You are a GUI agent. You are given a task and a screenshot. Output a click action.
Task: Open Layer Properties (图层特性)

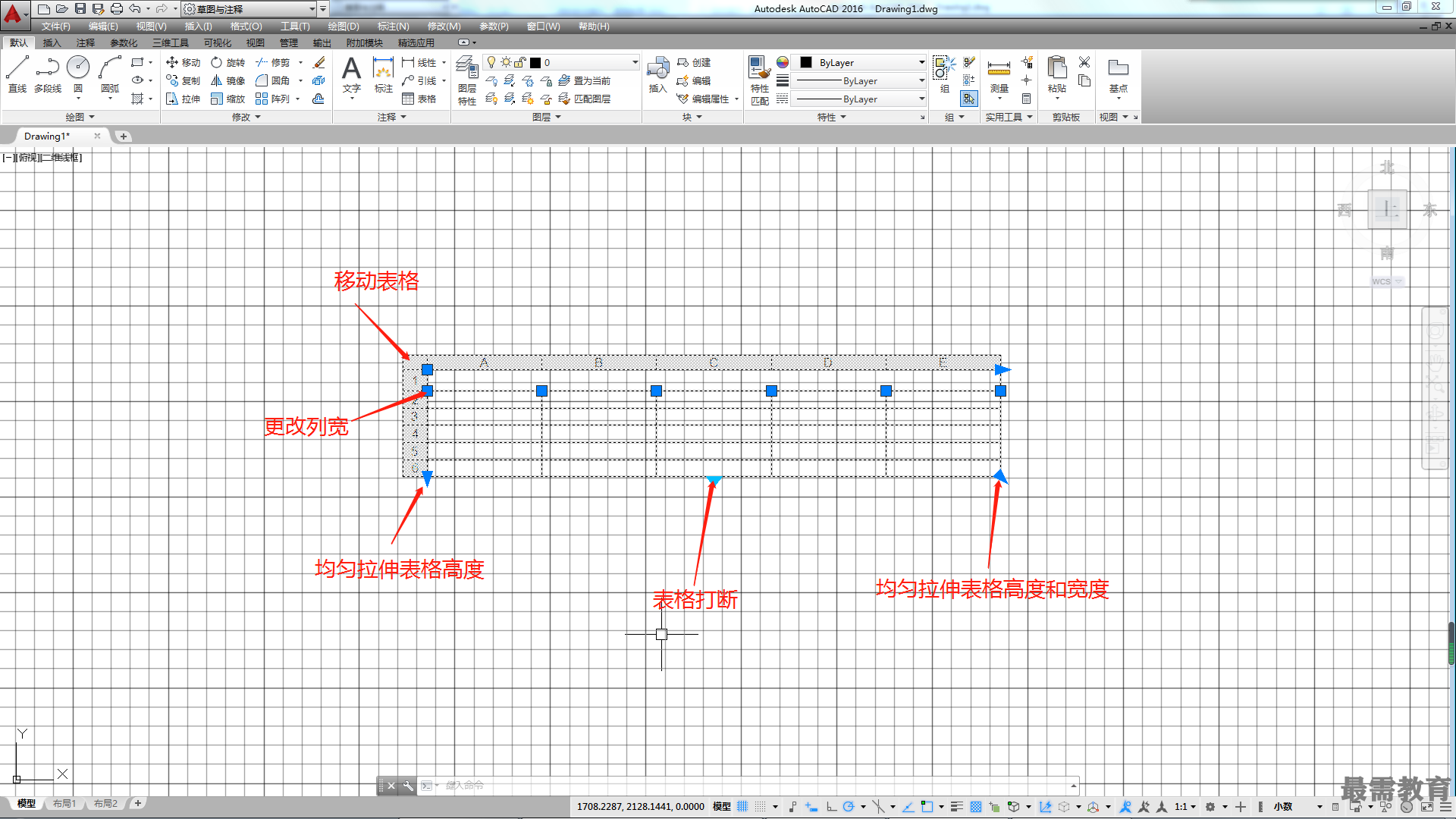[x=467, y=80]
